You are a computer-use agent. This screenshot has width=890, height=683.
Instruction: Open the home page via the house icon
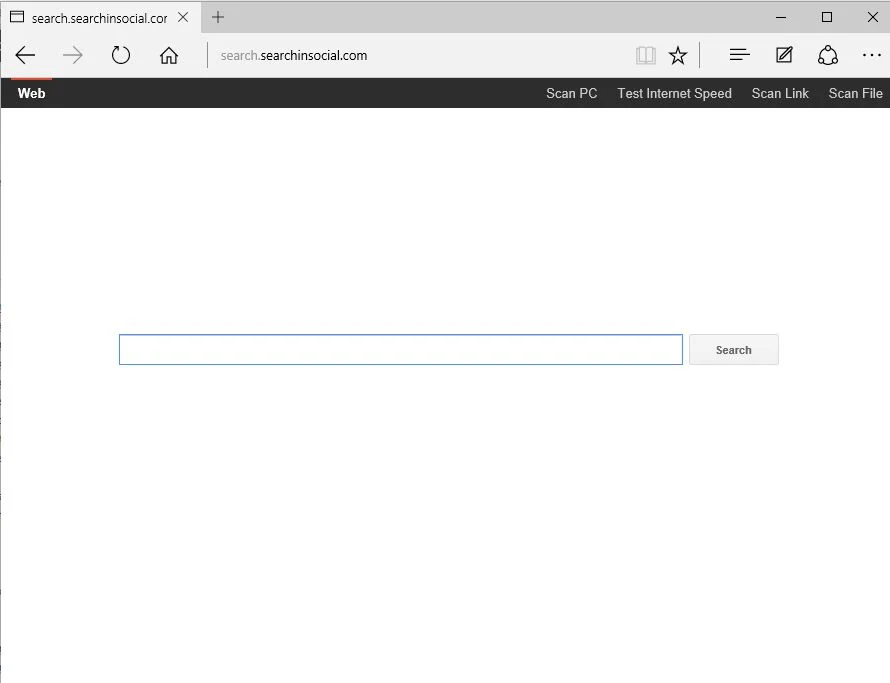point(169,56)
